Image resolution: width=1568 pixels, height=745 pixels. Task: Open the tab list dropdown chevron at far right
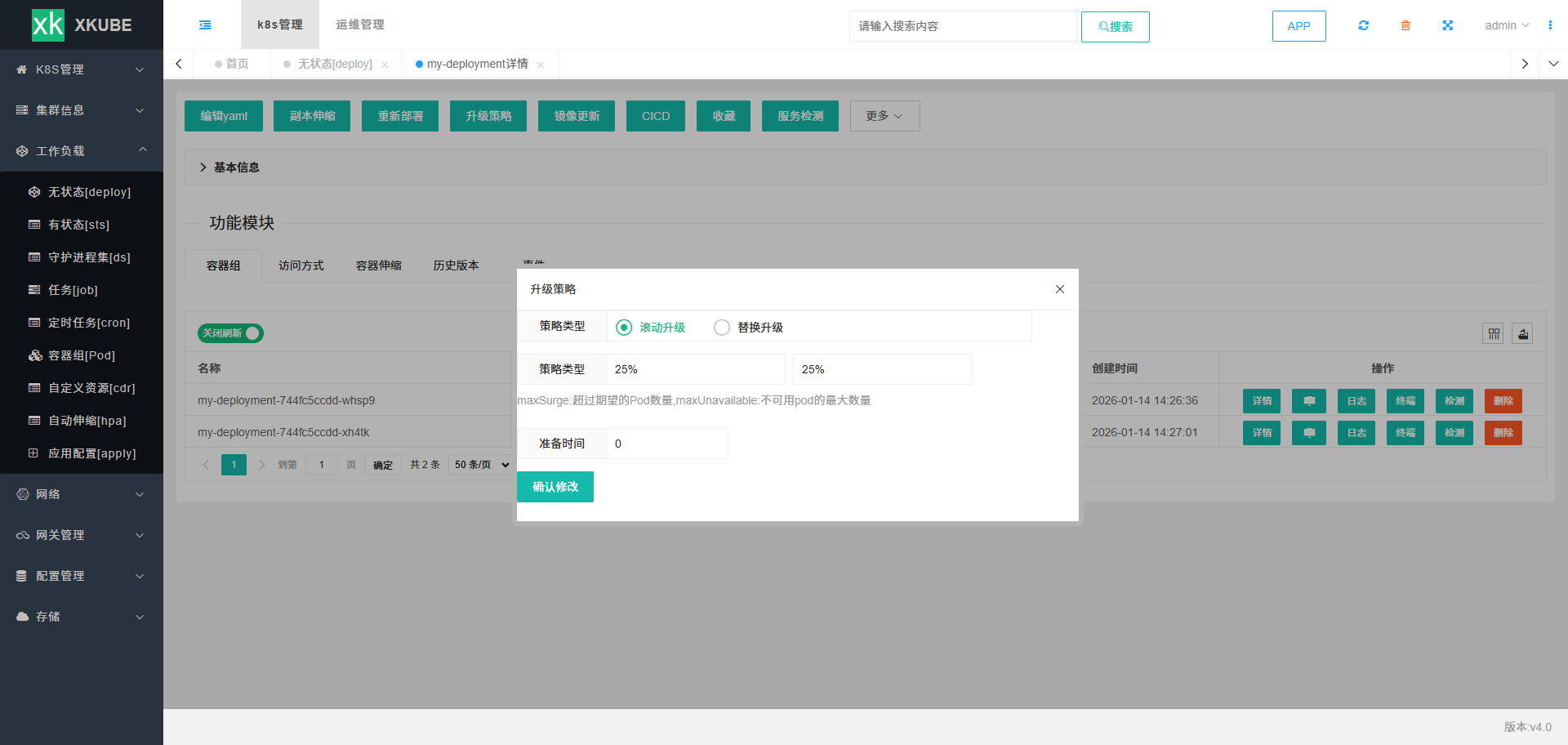click(x=1553, y=64)
